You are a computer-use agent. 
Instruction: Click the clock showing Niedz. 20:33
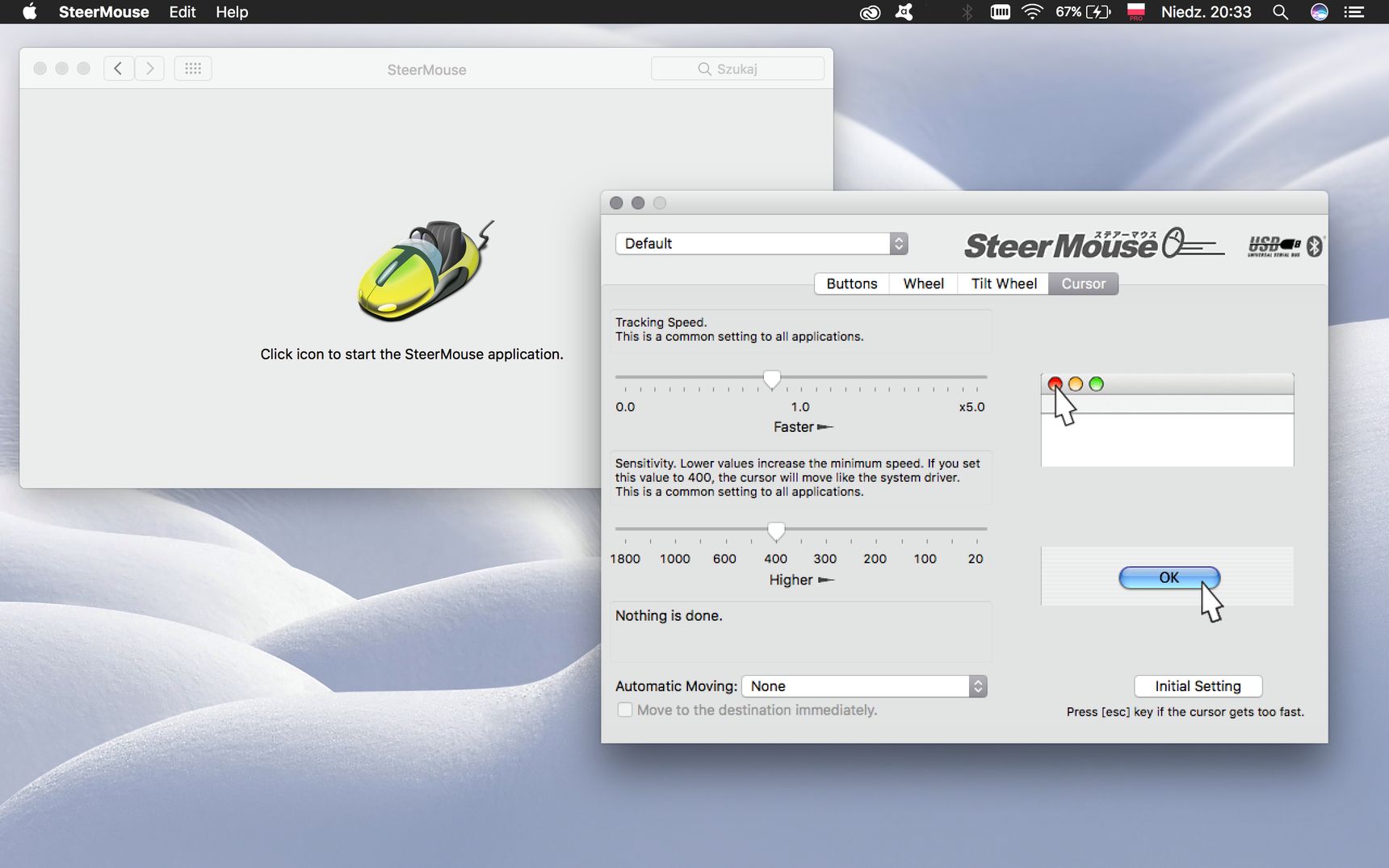[x=1206, y=12]
